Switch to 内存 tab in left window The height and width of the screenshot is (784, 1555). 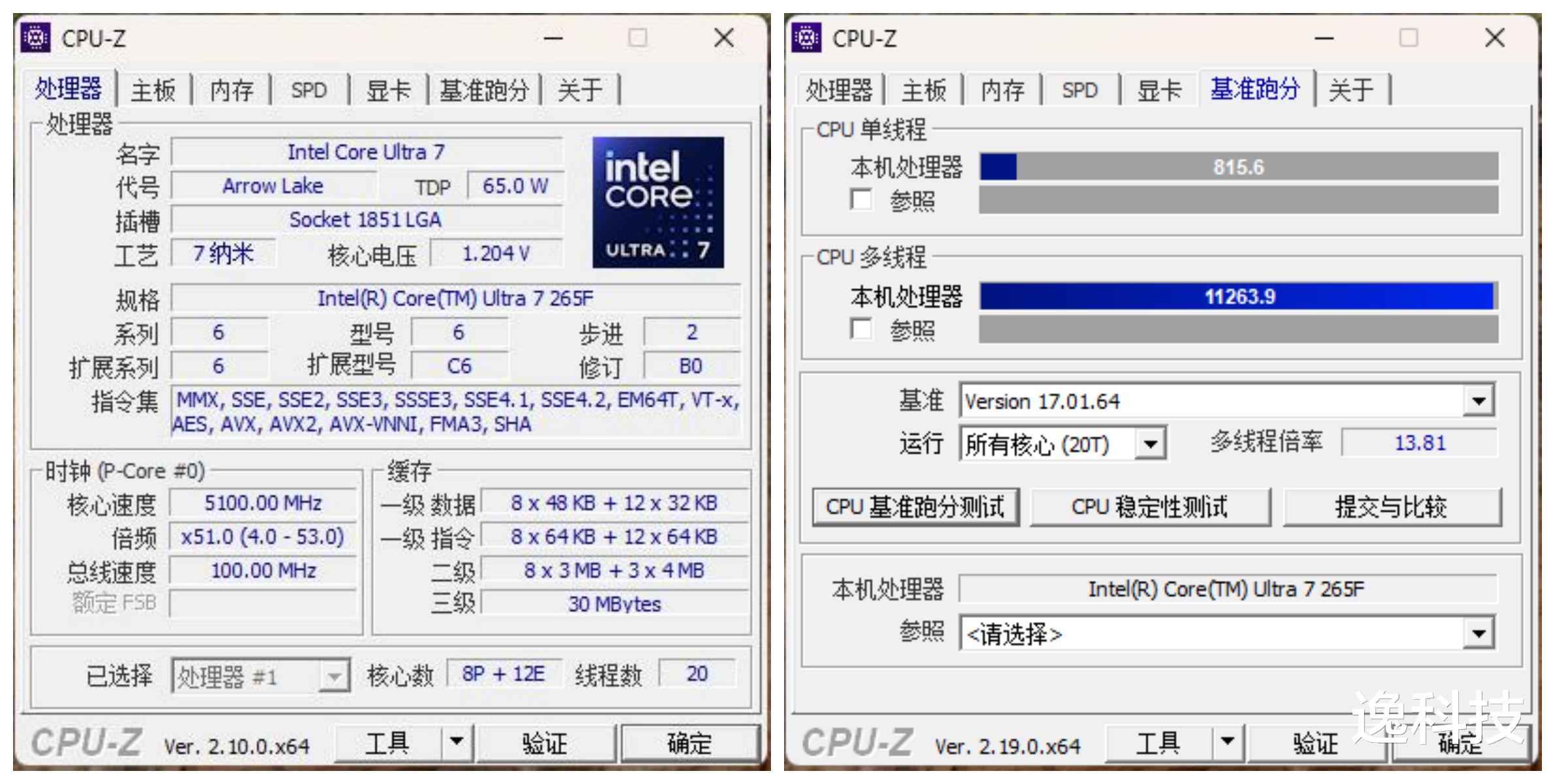231,90
